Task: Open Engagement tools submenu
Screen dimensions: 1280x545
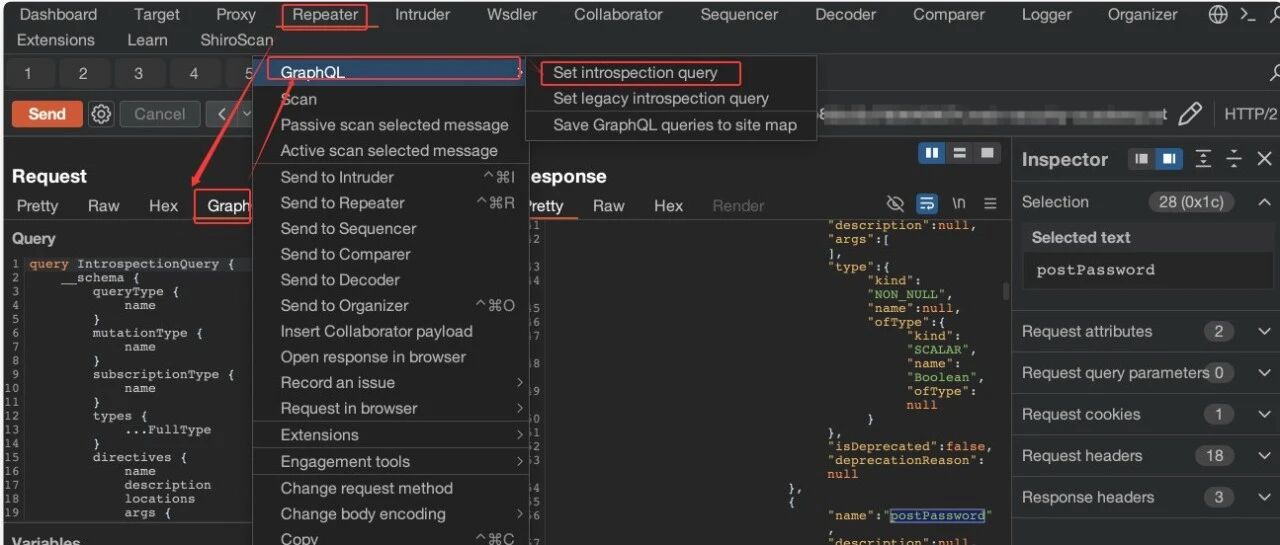Action: coord(390,462)
